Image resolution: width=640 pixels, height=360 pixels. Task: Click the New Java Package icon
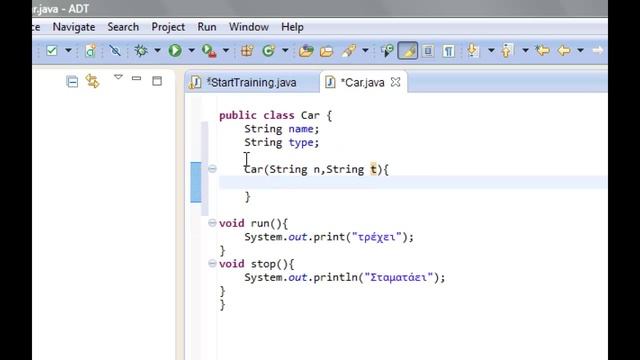[247, 51]
